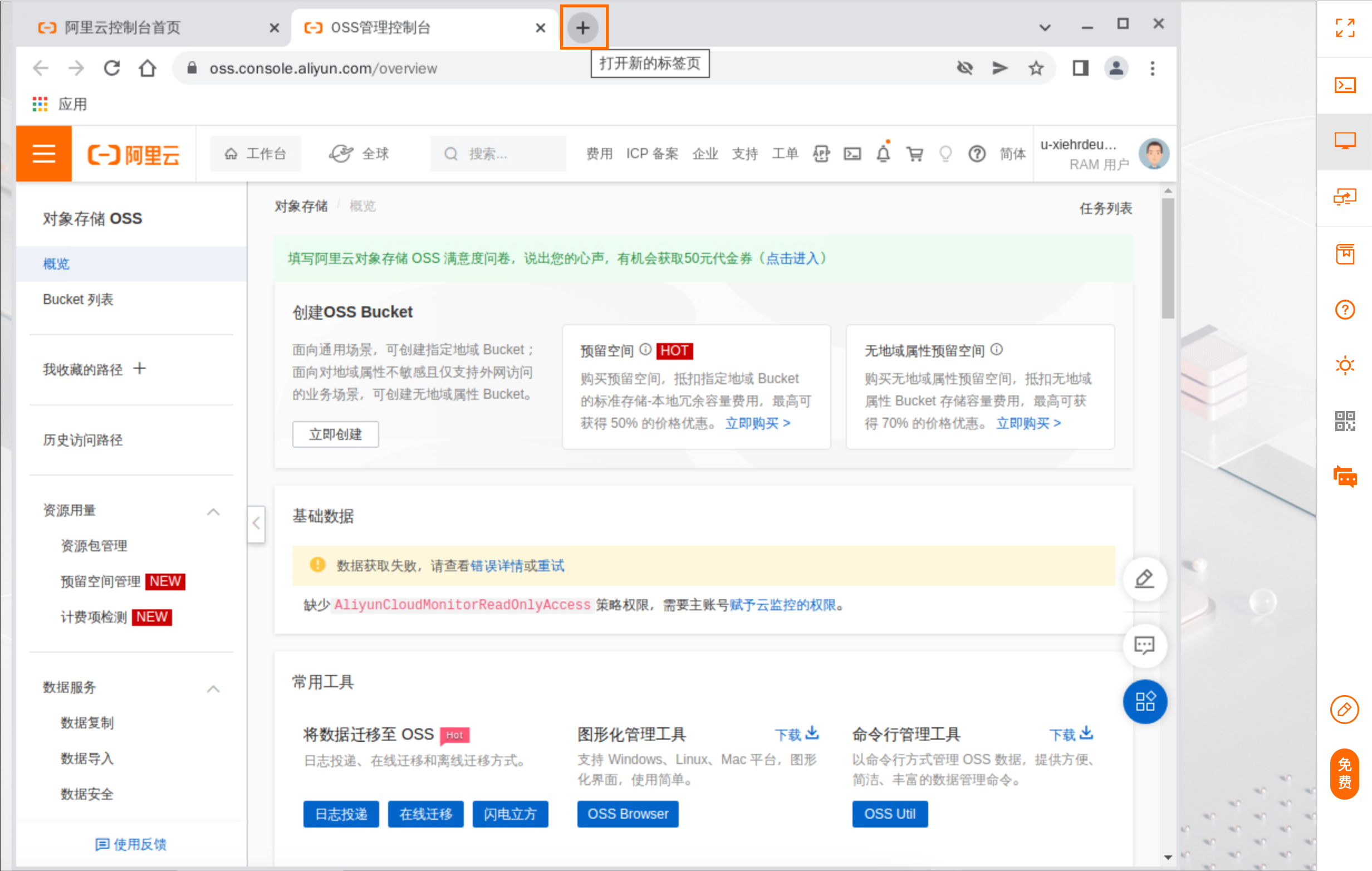The height and width of the screenshot is (871, 1372).
Task: Collapse the 数据服务 section
Action: 213,688
